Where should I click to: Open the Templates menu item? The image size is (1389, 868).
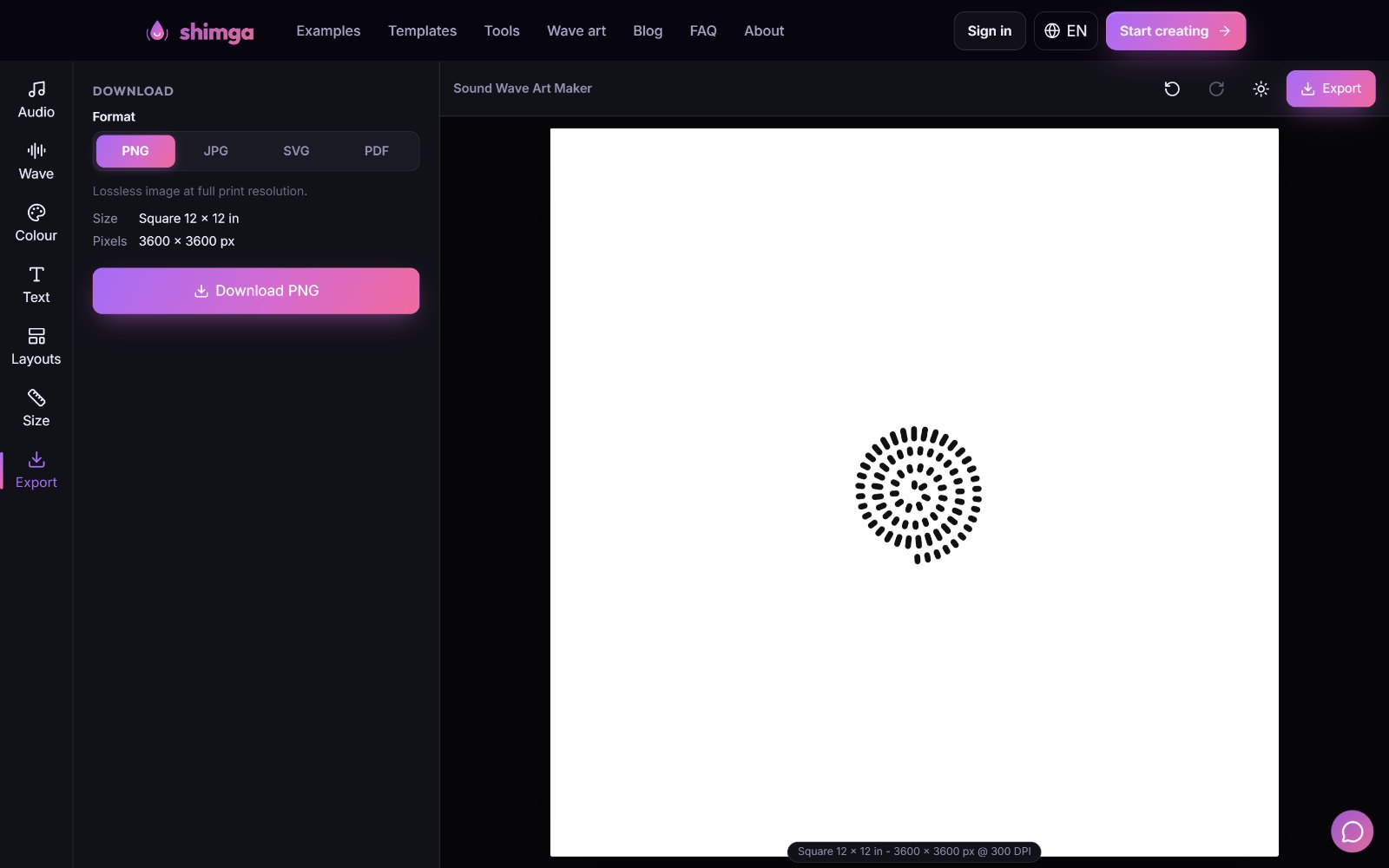pyautogui.click(x=422, y=31)
